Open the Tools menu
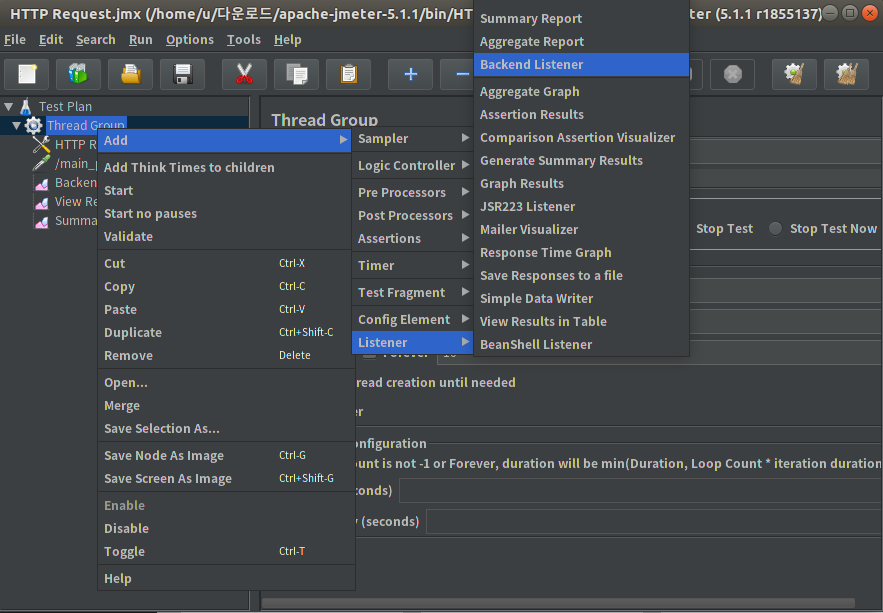The image size is (883, 613). click(244, 40)
